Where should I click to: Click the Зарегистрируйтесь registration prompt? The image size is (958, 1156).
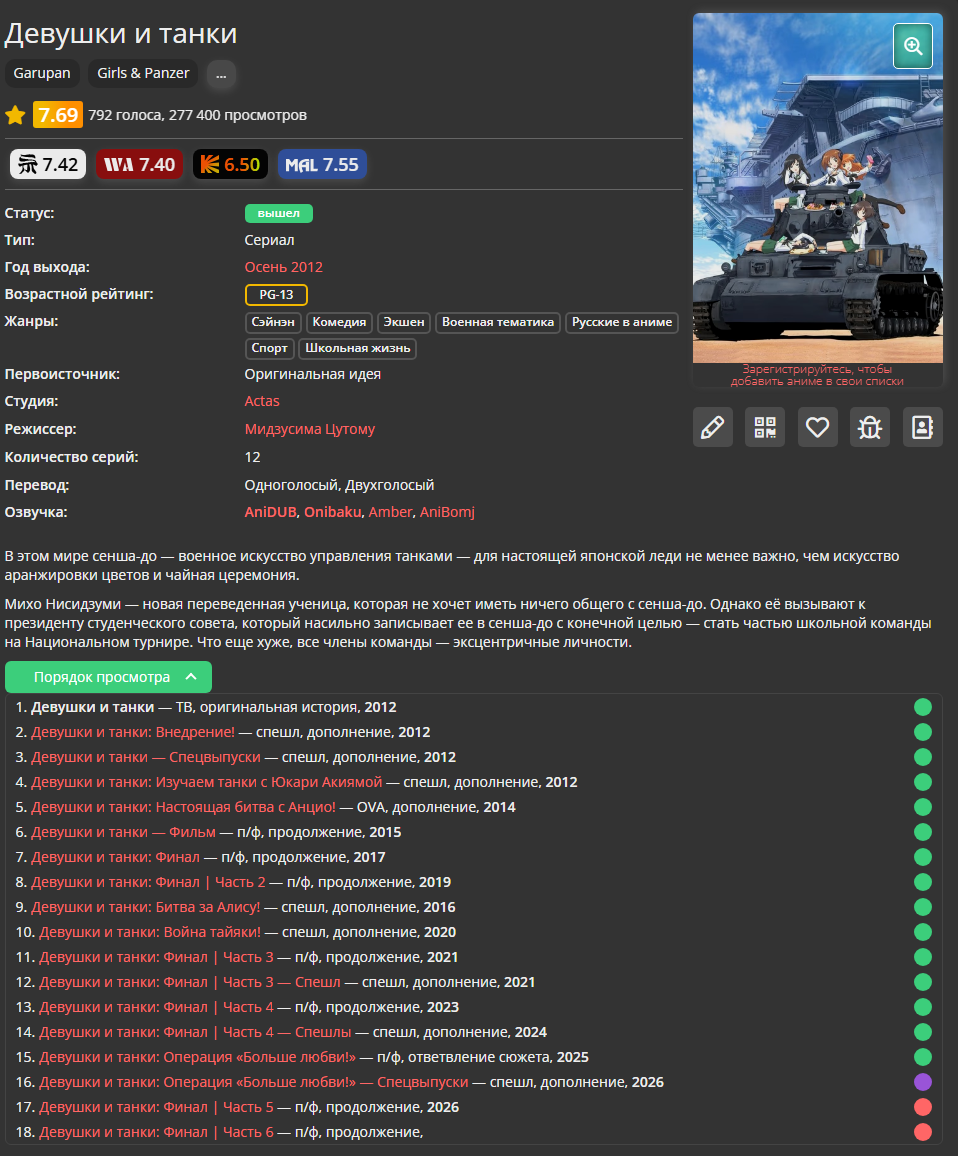[817, 375]
